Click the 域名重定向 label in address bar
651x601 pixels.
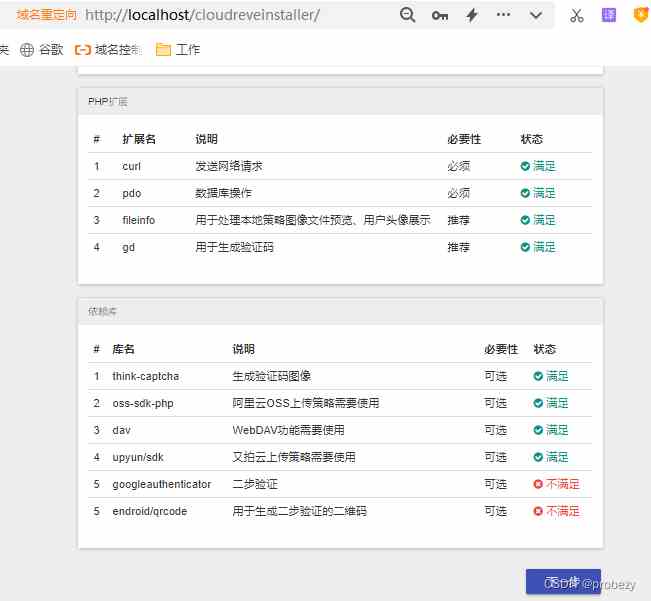pos(46,15)
